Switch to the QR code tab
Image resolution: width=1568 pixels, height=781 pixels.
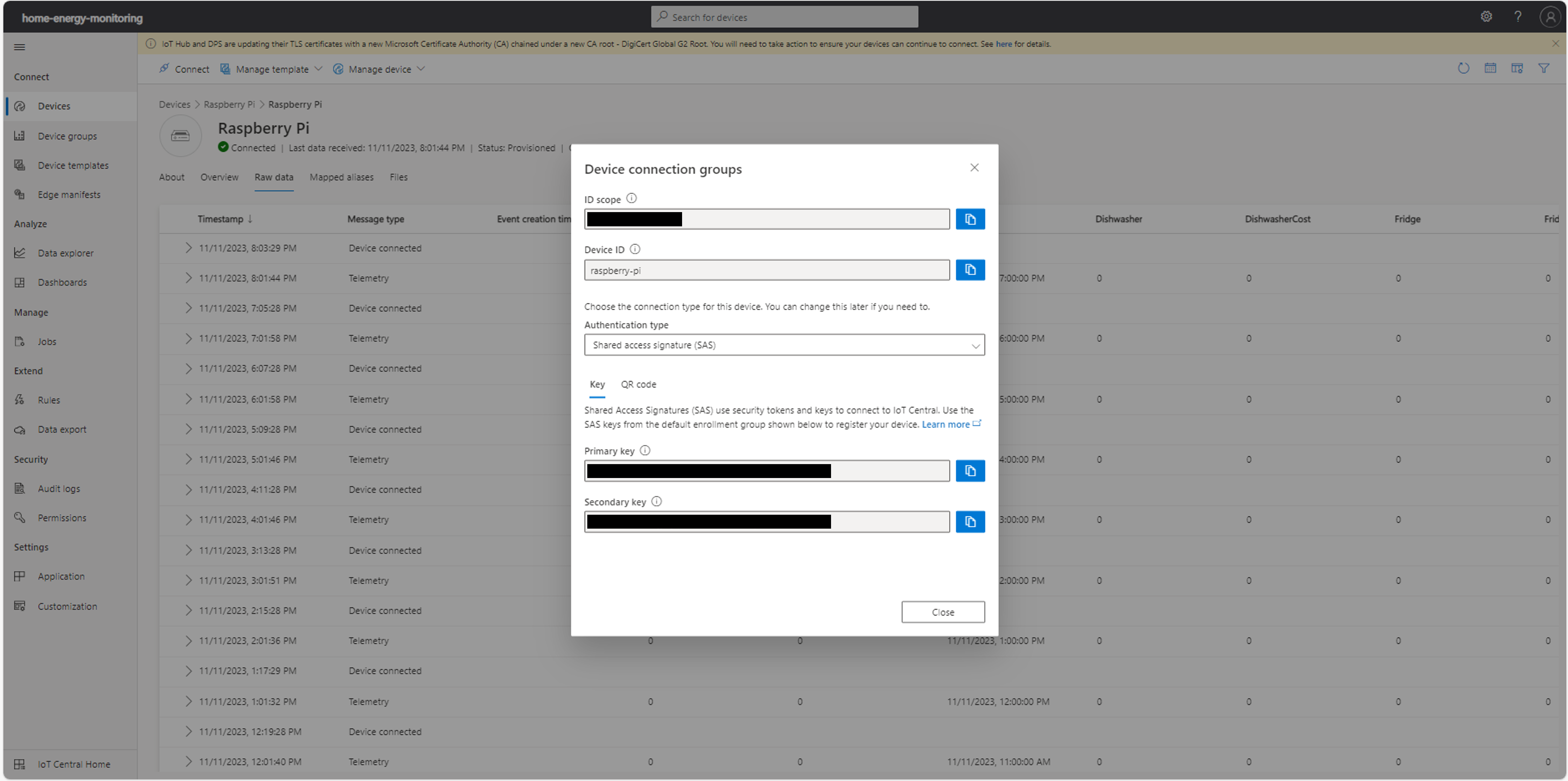coord(638,384)
